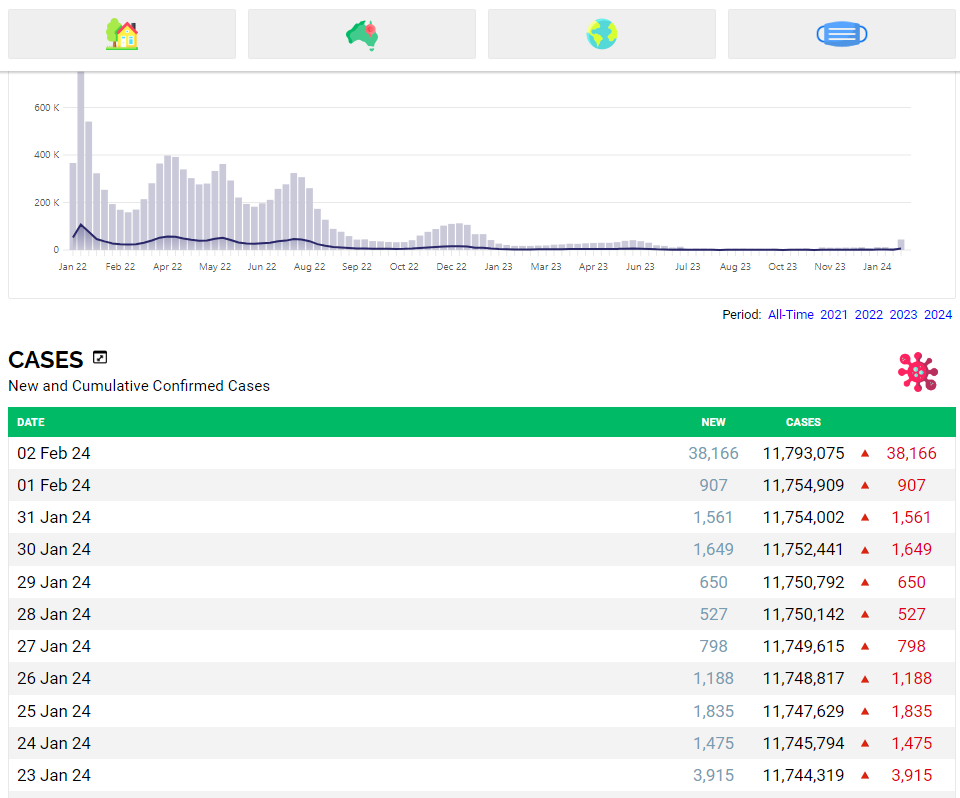
Task: Select the 02 Feb 24 date cell
Action: (54, 454)
